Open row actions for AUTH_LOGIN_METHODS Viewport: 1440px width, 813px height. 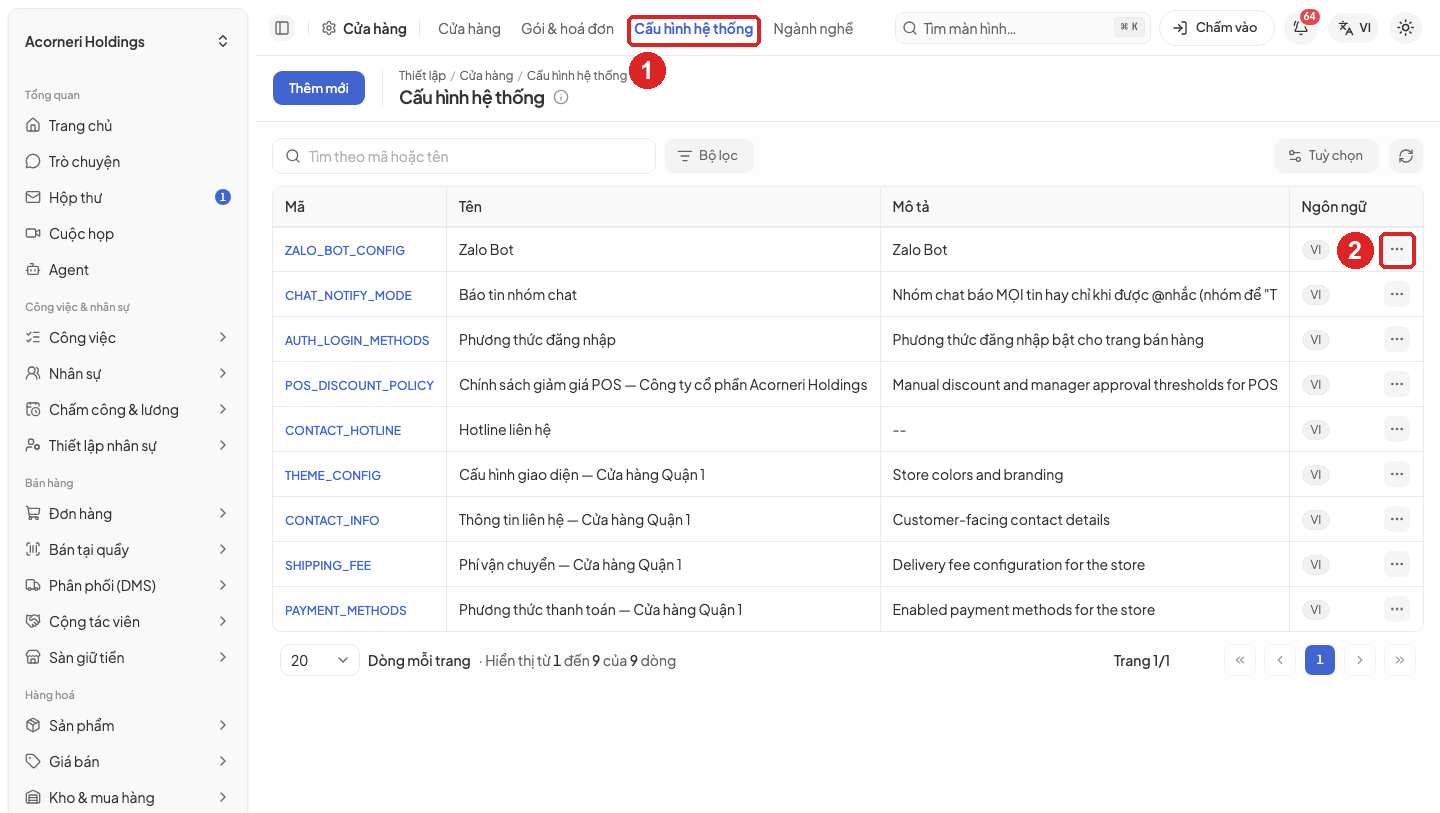(1397, 339)
